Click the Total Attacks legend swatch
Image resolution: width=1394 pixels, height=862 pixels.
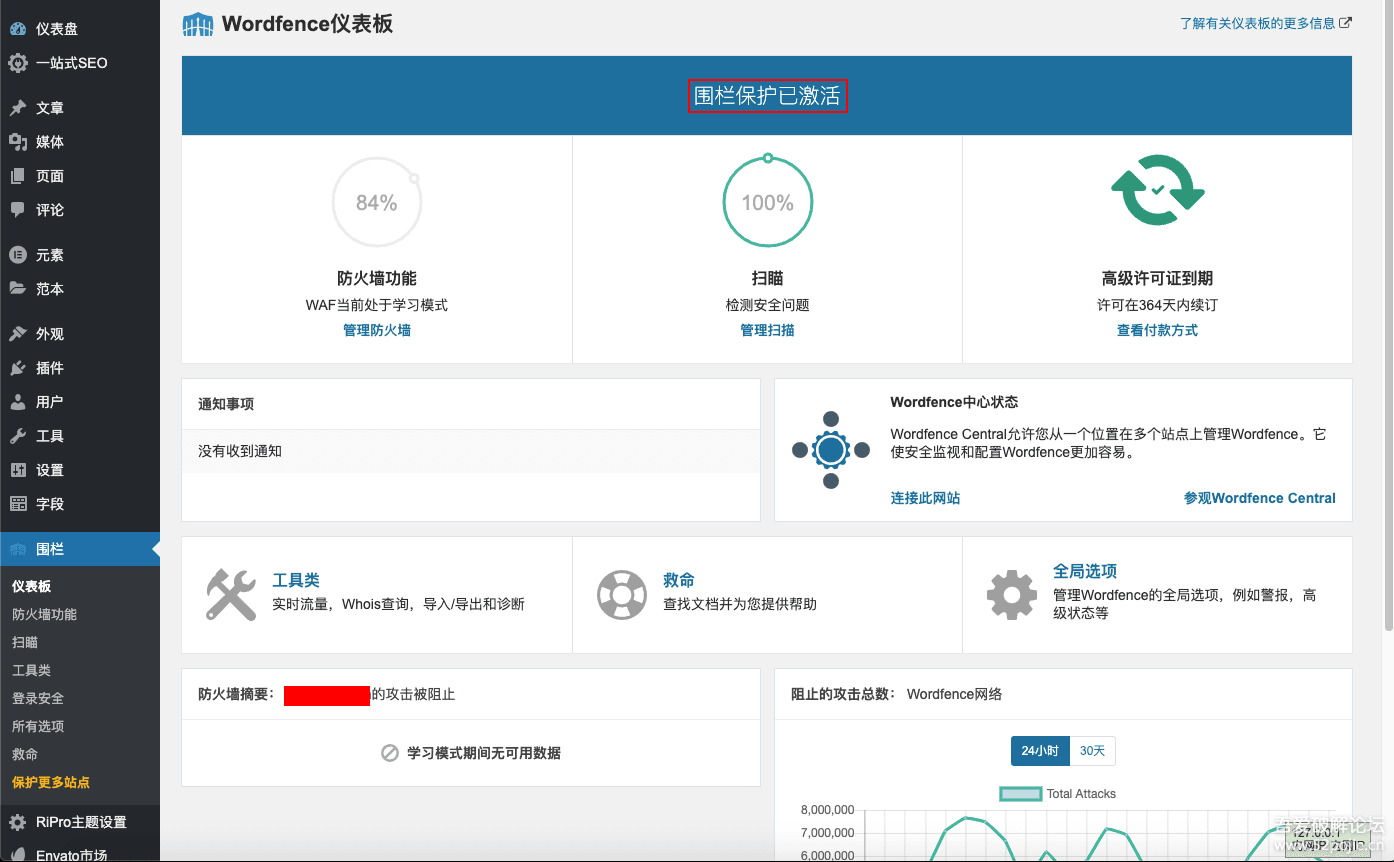click(x=1020, y=793)
